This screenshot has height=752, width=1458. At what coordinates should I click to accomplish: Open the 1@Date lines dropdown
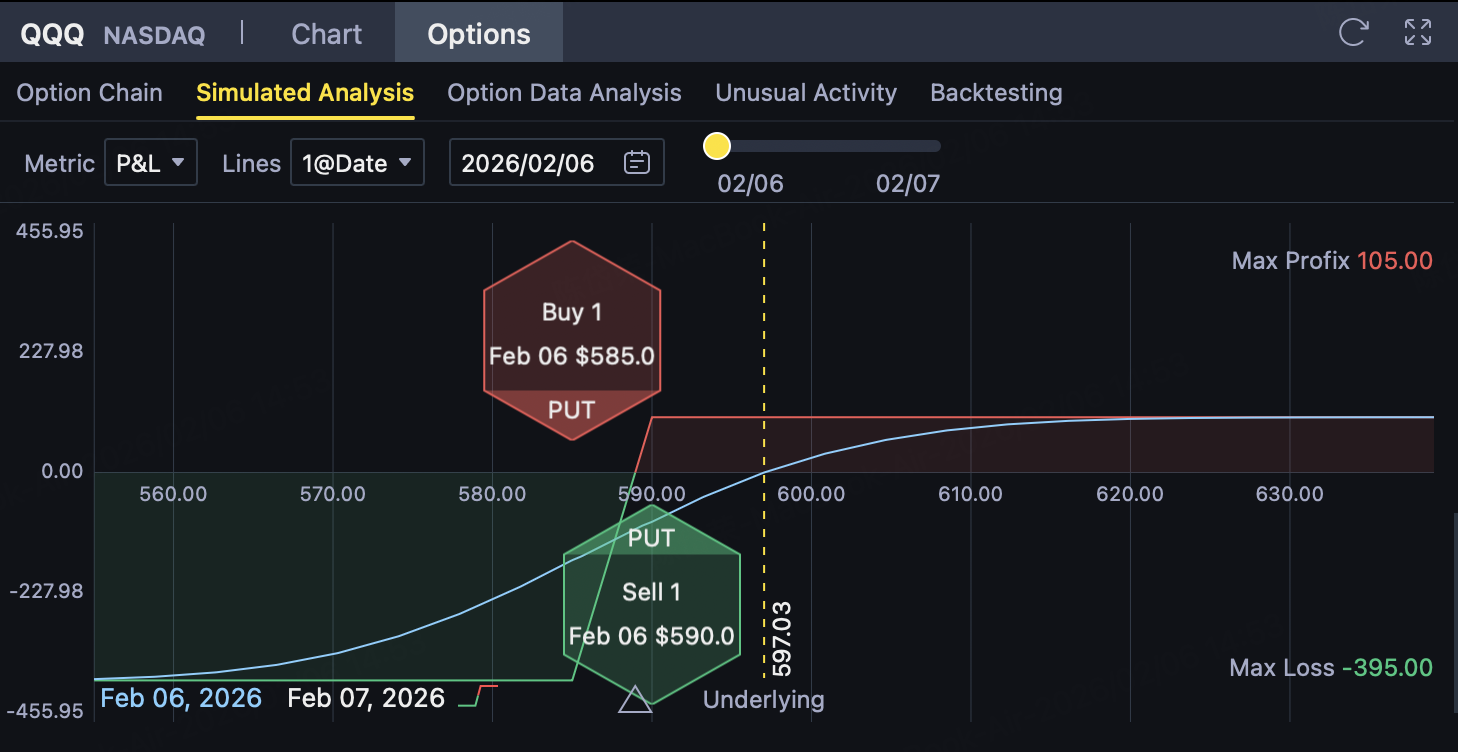357,163
